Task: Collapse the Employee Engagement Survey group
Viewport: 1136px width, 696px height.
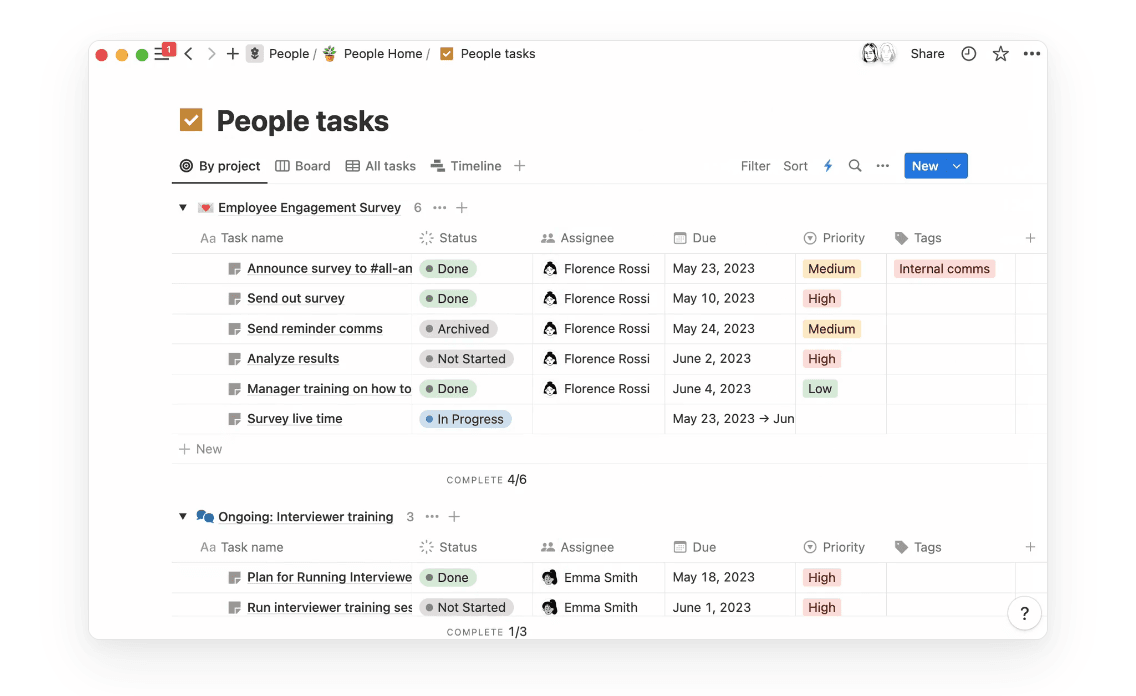Action: point(182,207)
